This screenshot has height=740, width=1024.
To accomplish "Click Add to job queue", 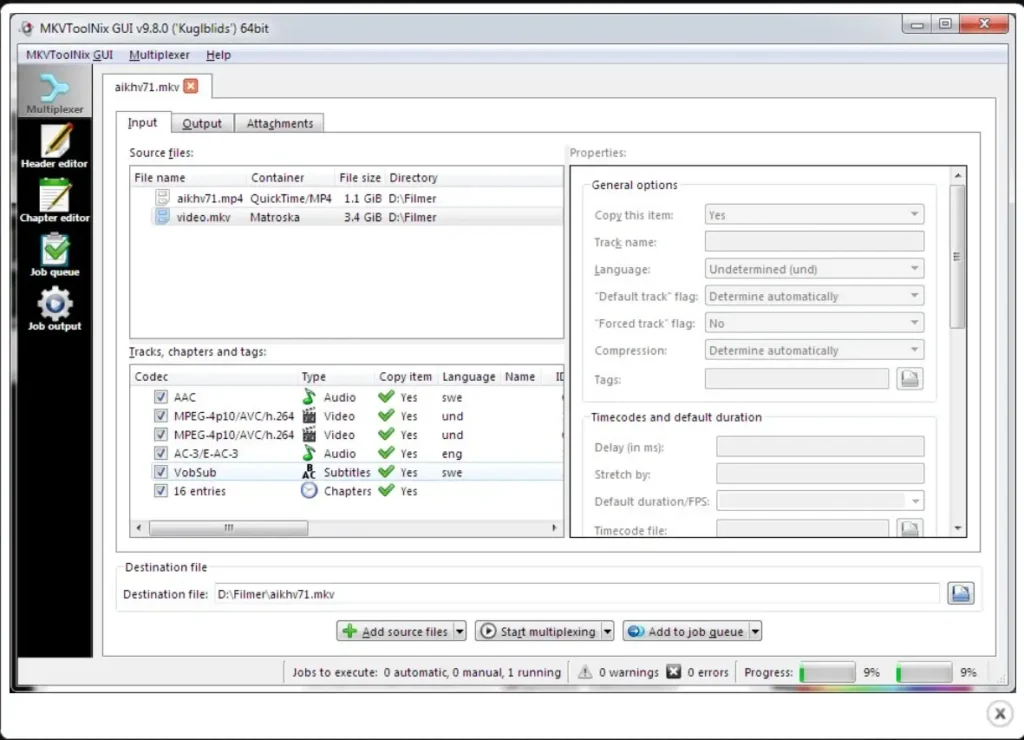I will [x=684, y=631].
